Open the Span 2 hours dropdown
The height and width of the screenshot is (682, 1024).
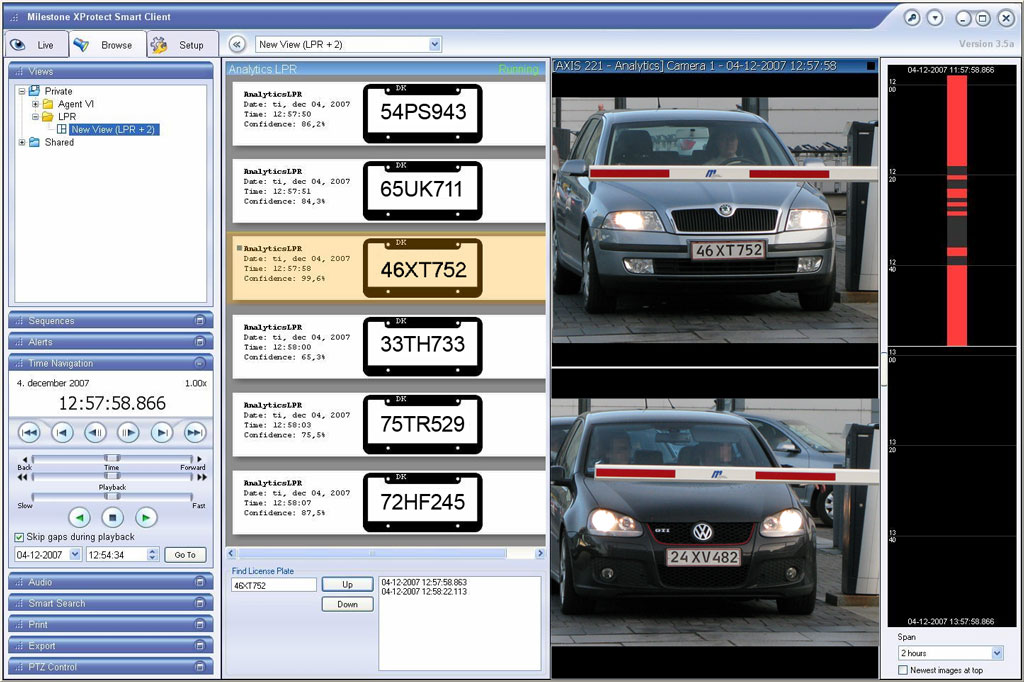pos(997,653)
